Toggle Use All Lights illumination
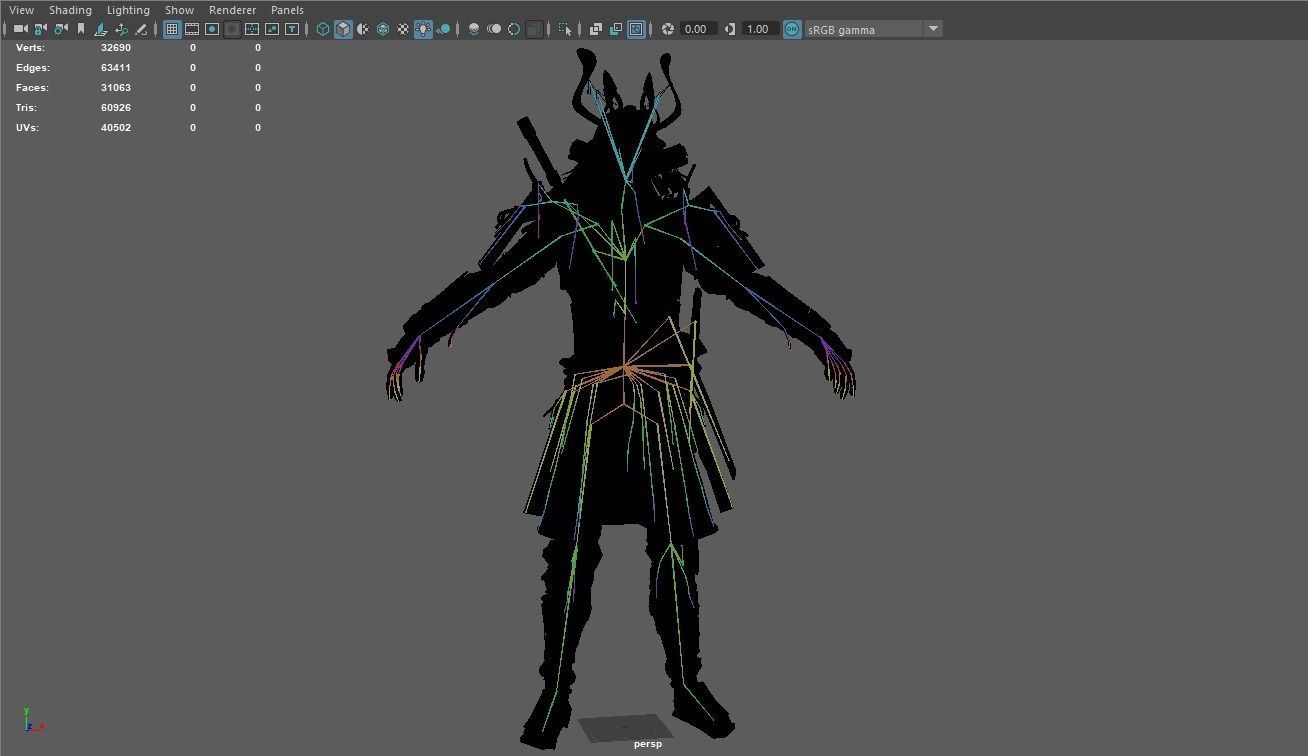Image resolution: width=1308 pixels, height=756 pixels. coord(423,29)
